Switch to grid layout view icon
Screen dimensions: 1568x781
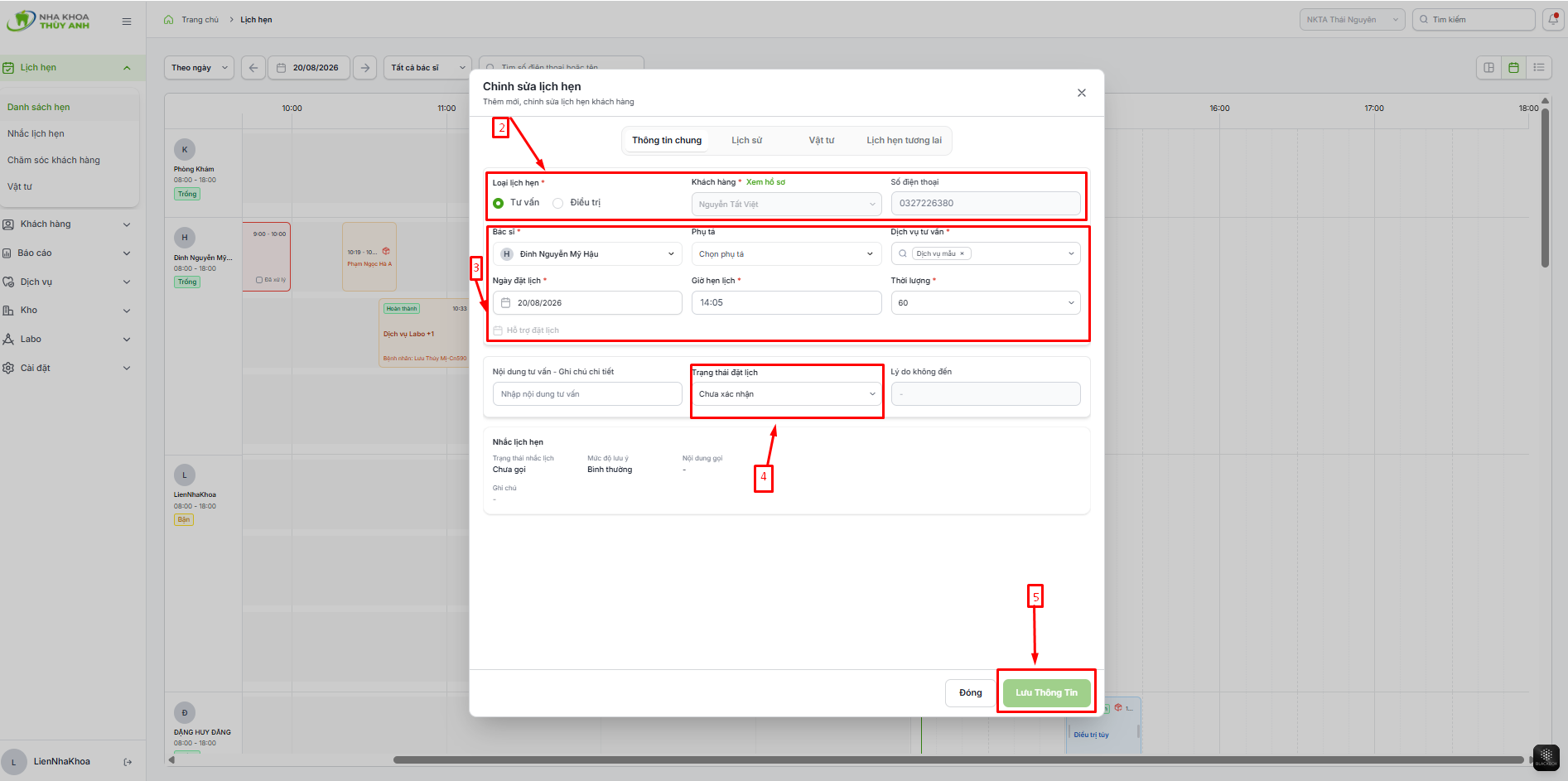point(1488,68)
